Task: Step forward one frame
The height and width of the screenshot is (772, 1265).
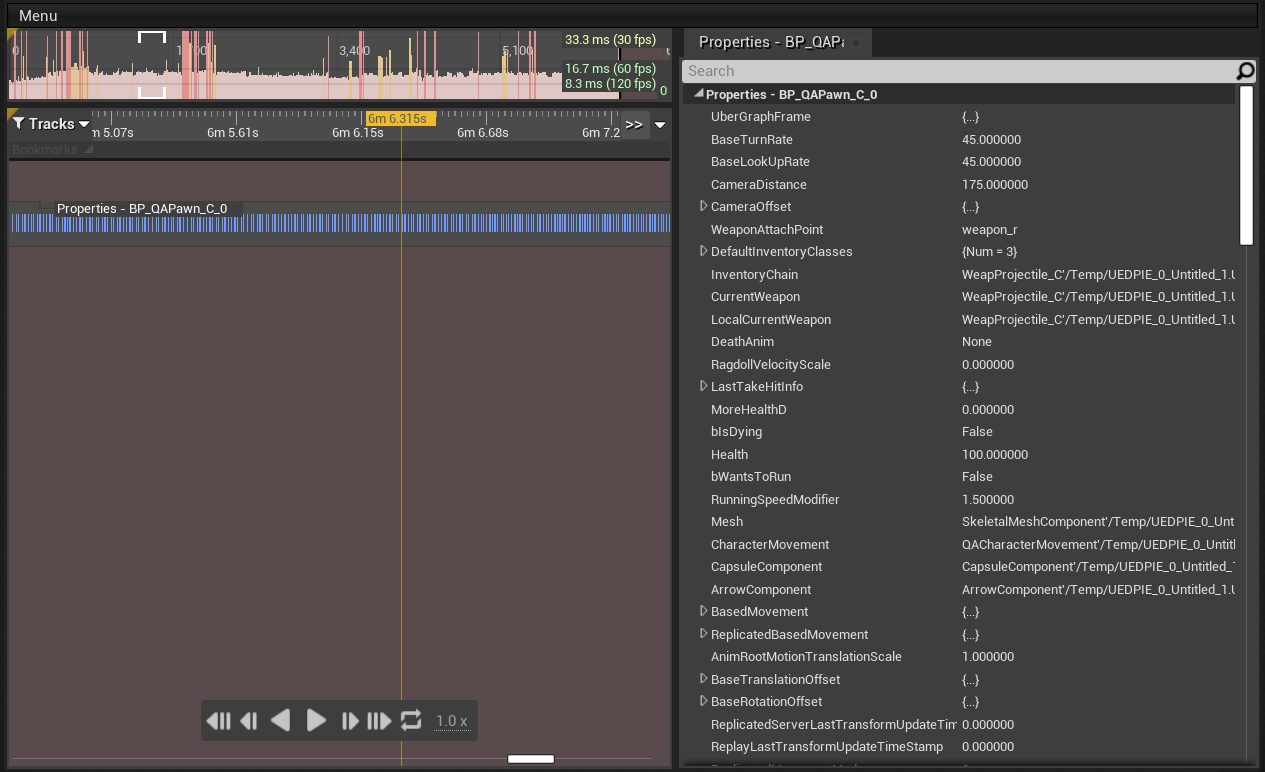Action: (349, 720)
